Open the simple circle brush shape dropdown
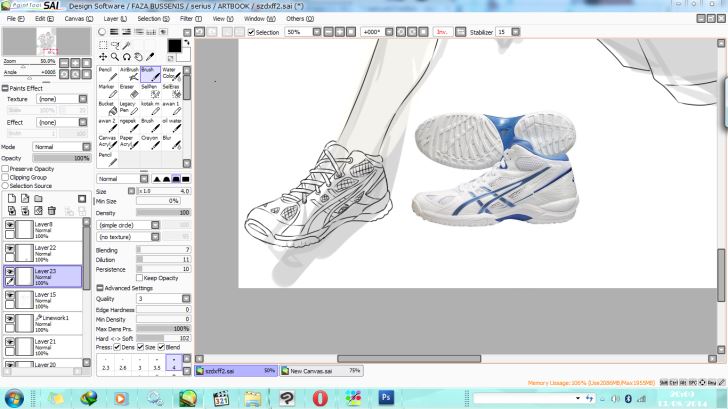 pos(155,225)
